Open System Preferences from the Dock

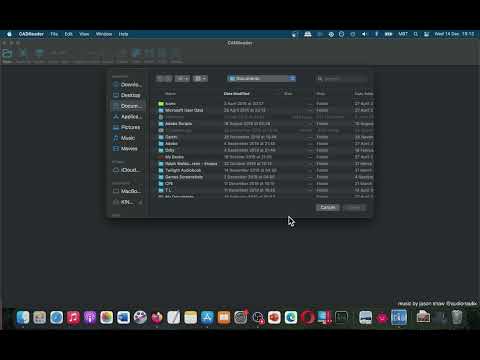click(240, 317)
